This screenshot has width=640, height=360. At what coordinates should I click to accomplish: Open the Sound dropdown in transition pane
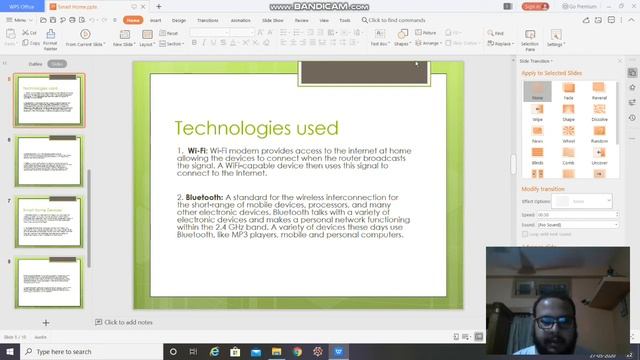click(577, 225)
